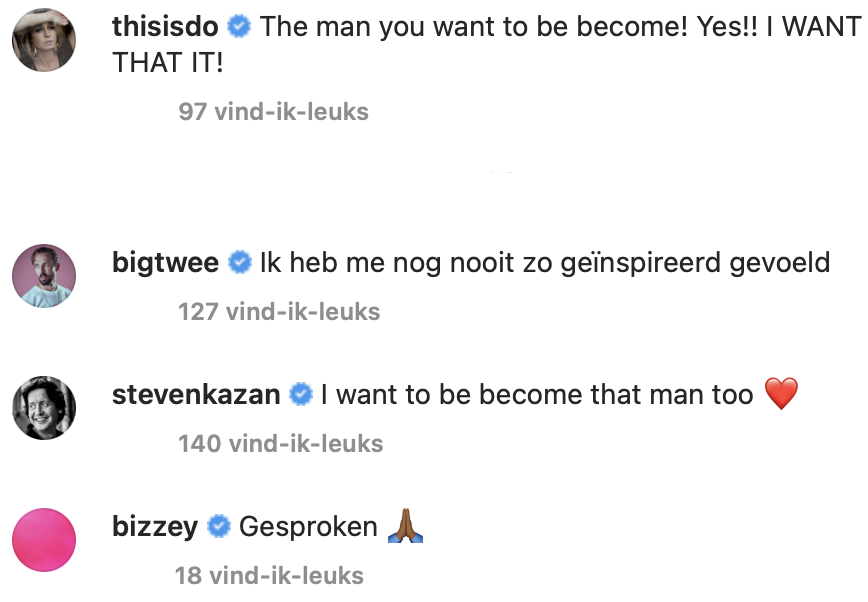Click stevenkazan's black-and-white profile photo
The height and width of the screenshot is (602, 868).
[44, 408]
